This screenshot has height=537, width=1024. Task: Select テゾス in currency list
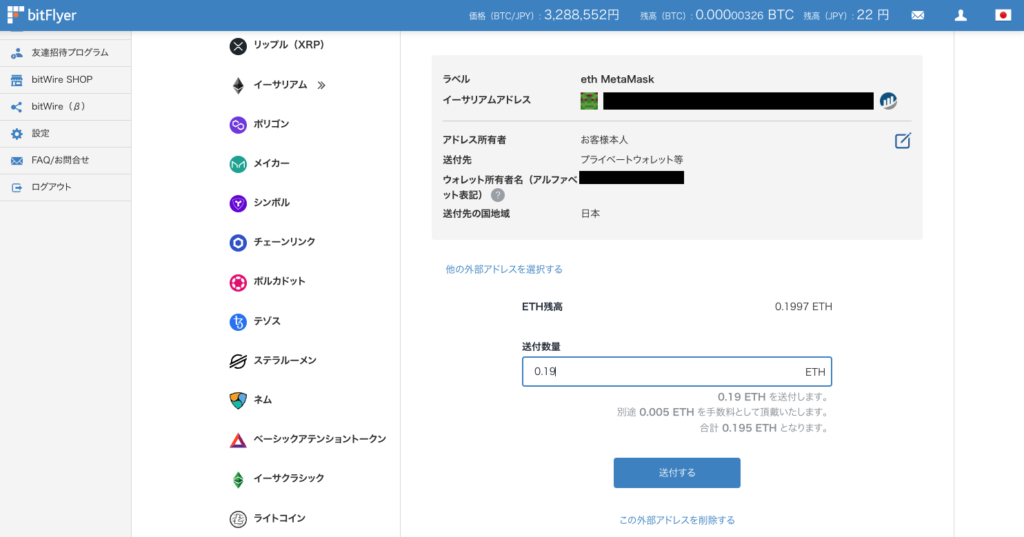[266, 321]
